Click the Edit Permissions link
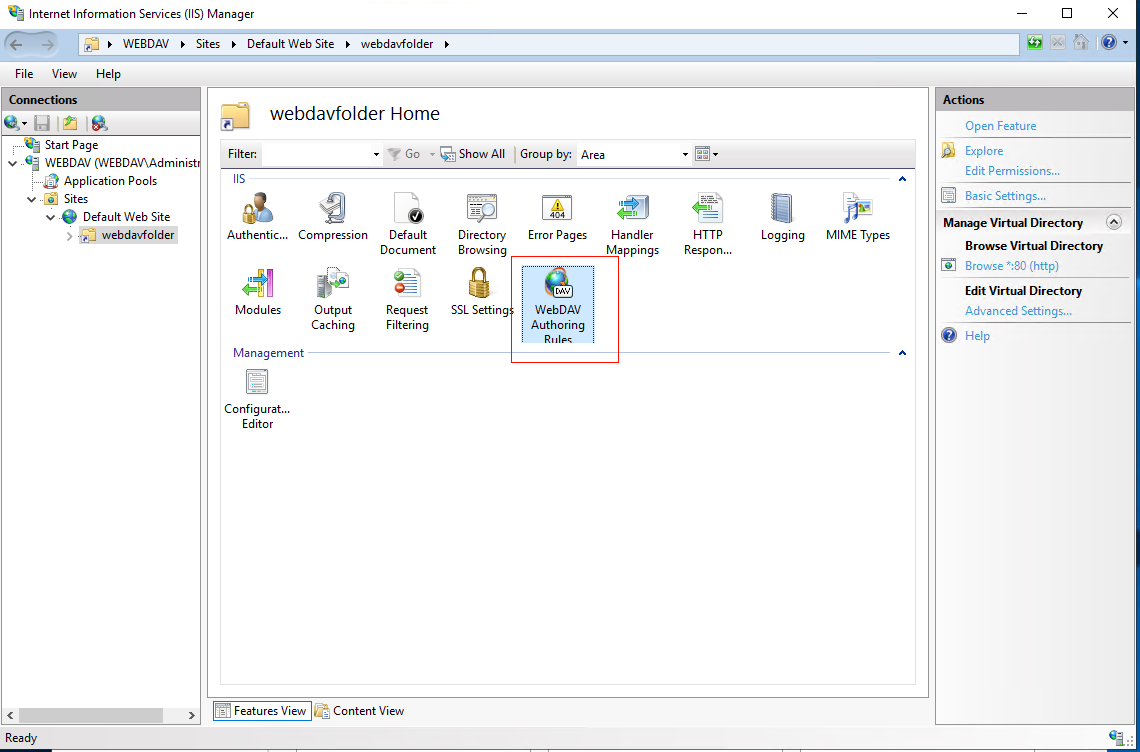The width and height of the screenshot is (1140, 752). point(1012,171)
